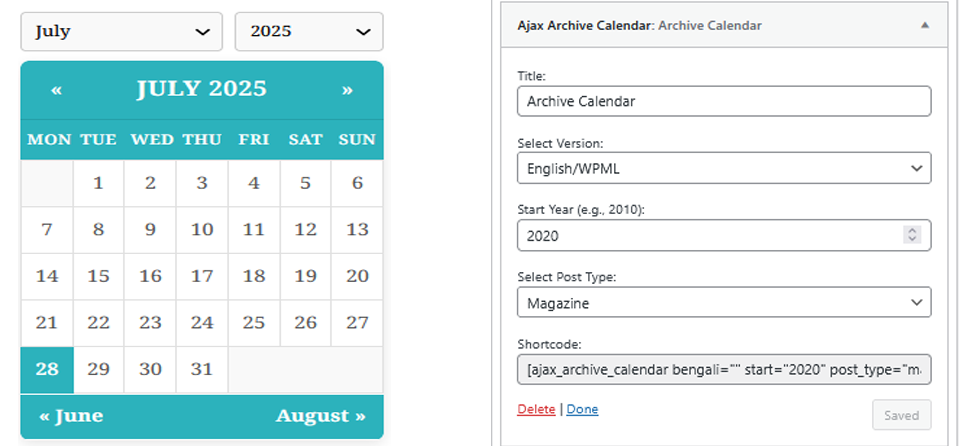Go to previous month with « arrow

pos(56,90)
